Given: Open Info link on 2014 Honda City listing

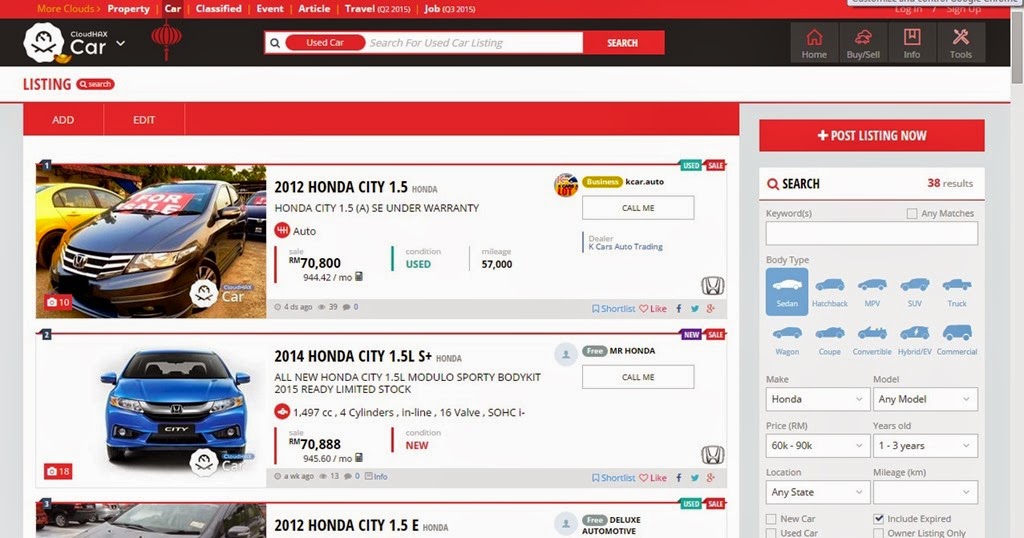Looking at the screenshot, I should (376, 477).
